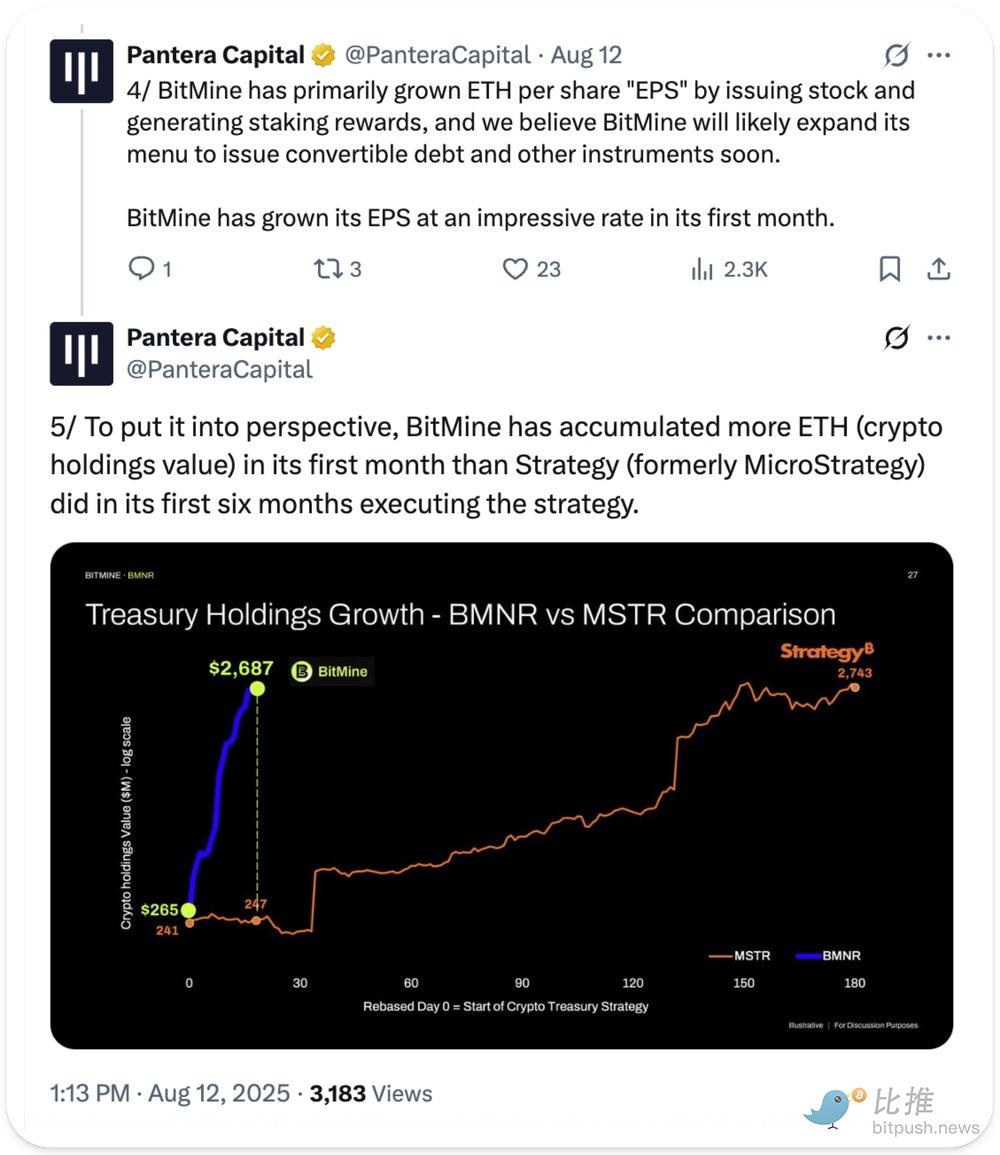Click the Grok icon on tweet 4
This screenshot has height=1155, width=1000.
tap(896, 55)
